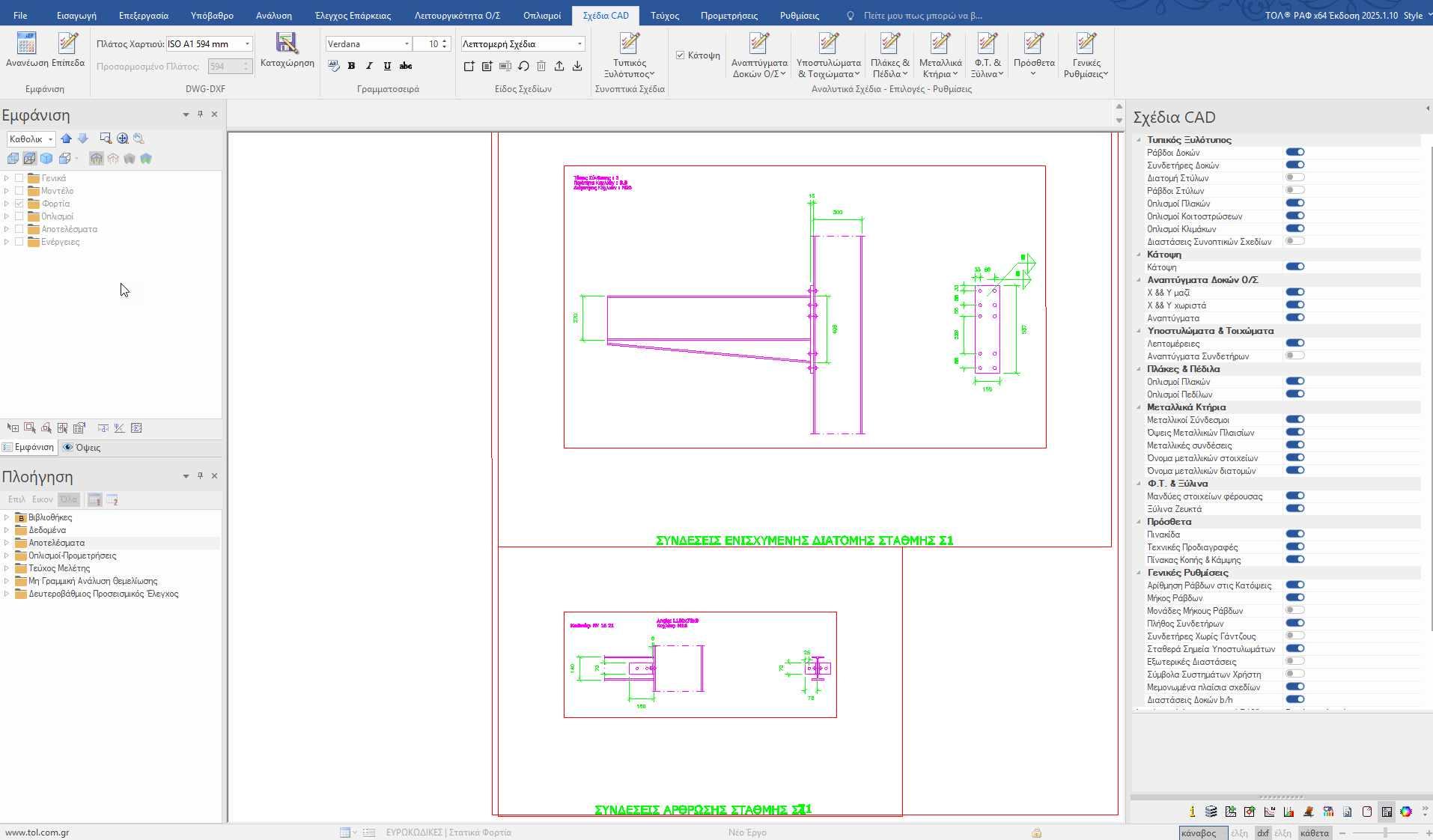Image resolution: width=1433 pixels, height=840 pixels.
Task: Check the Οπλισμοί tree checkbox
Action: click(19, 216)
